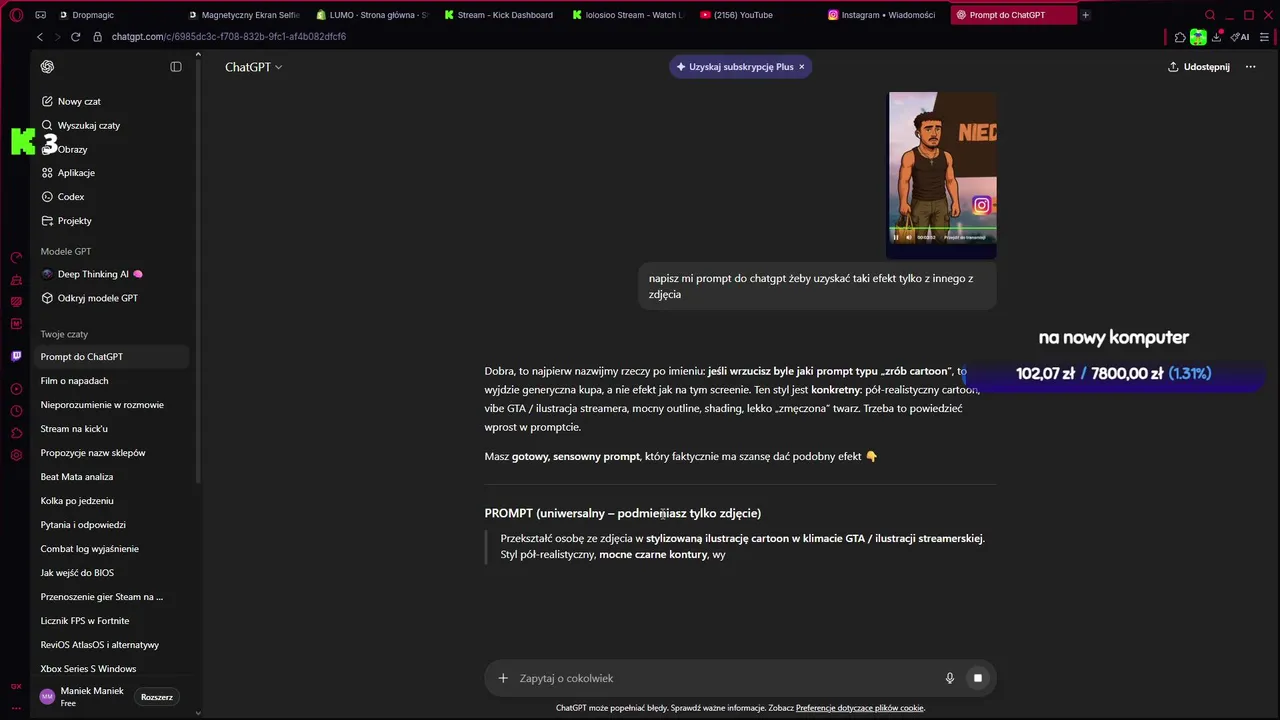Collapse the ChatGPT sidebar panel
This screenshot has height=720, width=1280.
pos(176,67)
